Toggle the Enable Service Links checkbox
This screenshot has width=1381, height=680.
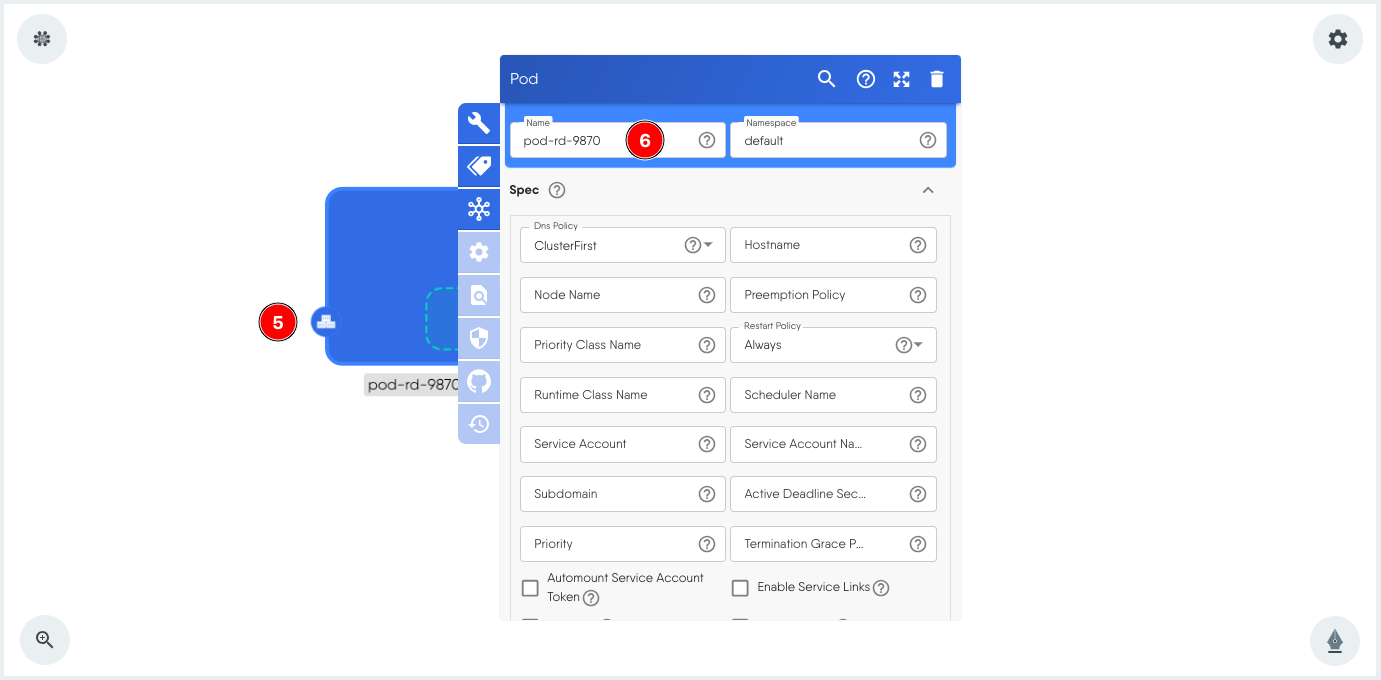740,588
